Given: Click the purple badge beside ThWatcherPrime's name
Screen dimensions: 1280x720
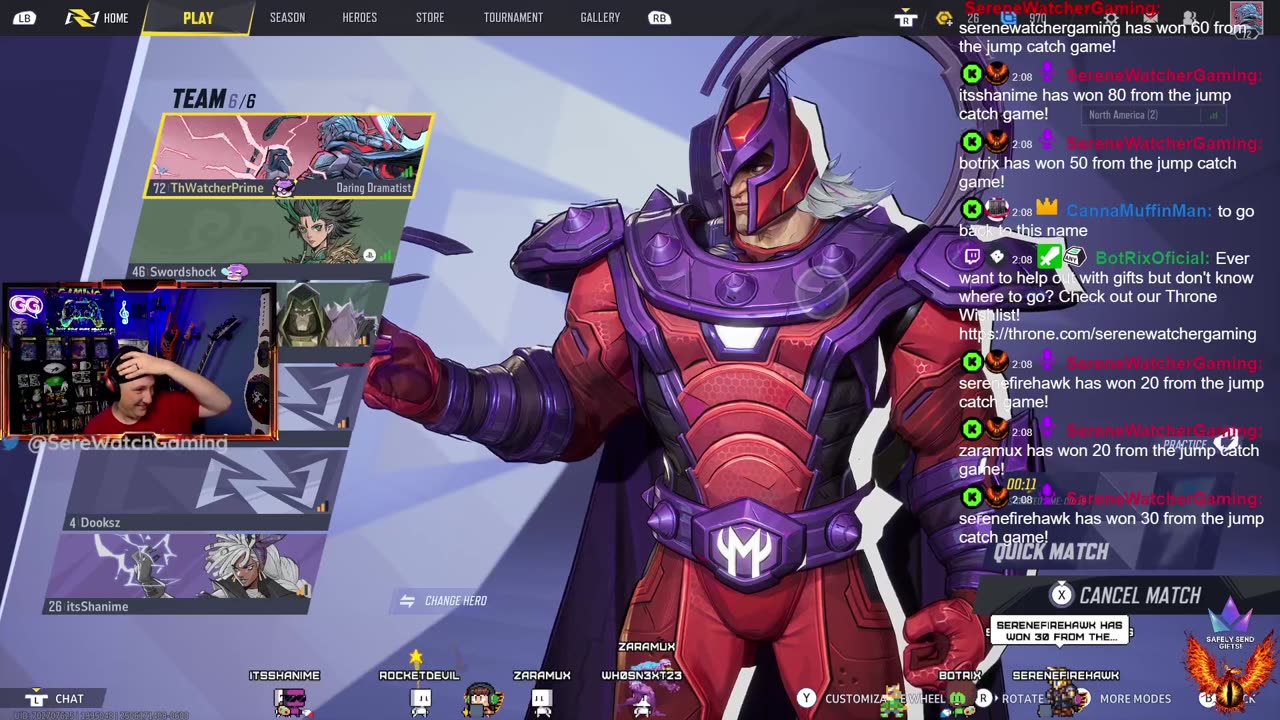Looking at the screenshot, I should 284,187.
